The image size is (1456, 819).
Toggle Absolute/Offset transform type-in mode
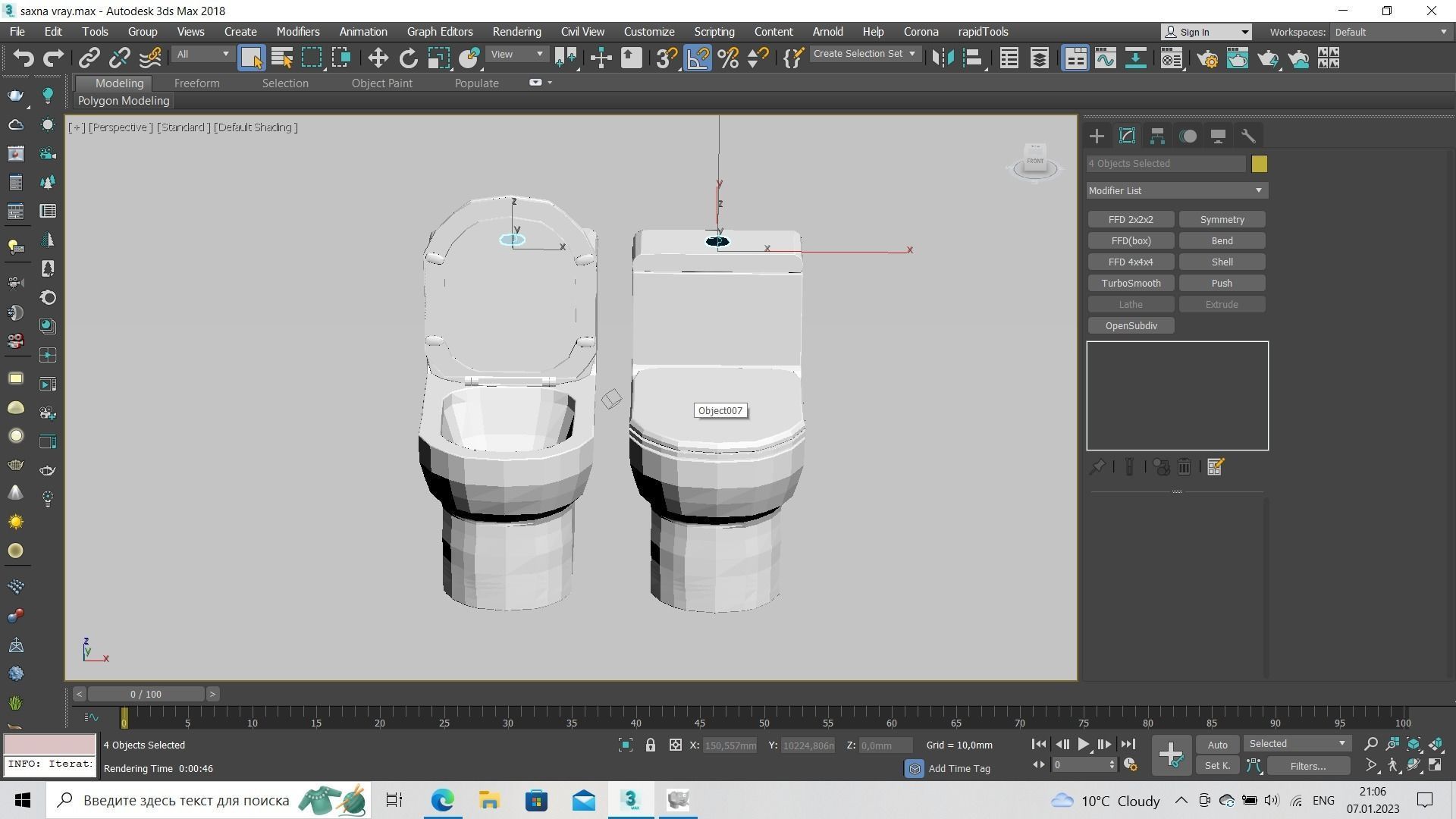pos(675,745)
